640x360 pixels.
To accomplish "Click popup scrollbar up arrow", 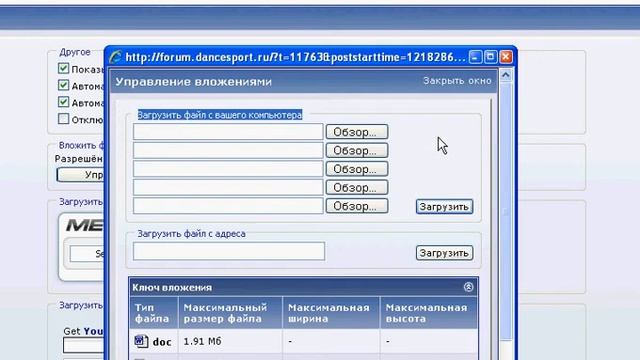I will pyautogui.click(x=506, y=75).
